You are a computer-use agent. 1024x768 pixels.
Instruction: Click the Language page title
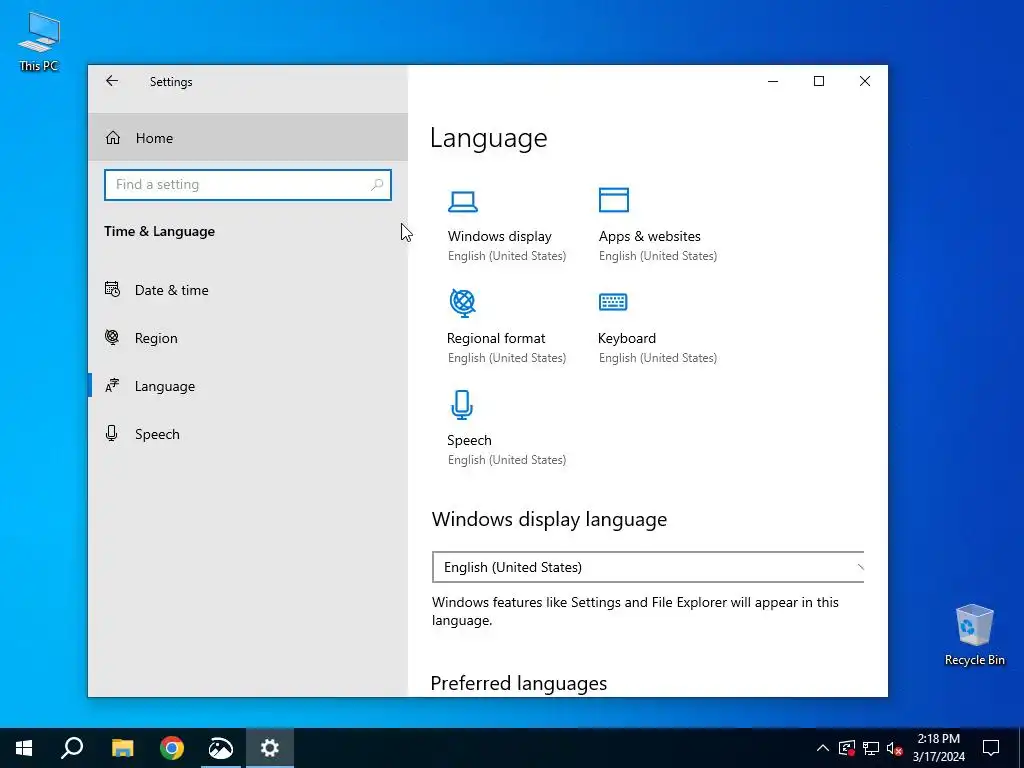coord(488,138)
